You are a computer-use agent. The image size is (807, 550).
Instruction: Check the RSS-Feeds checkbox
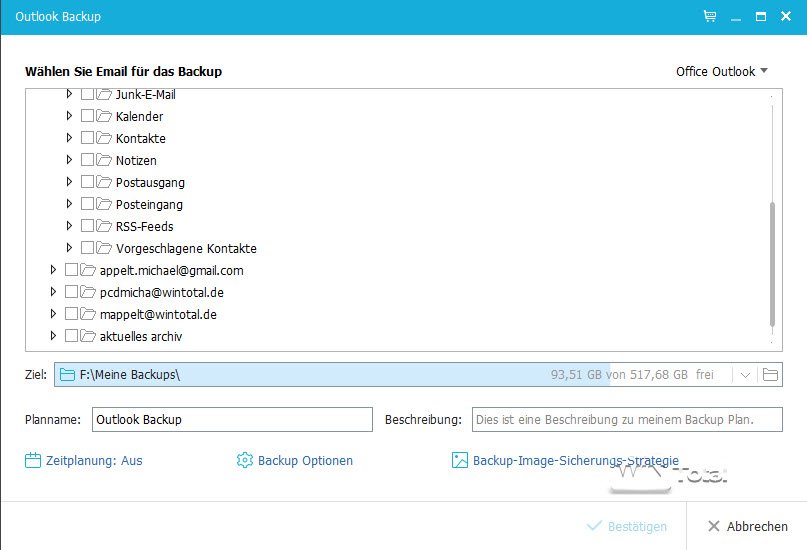click(87, 226)
